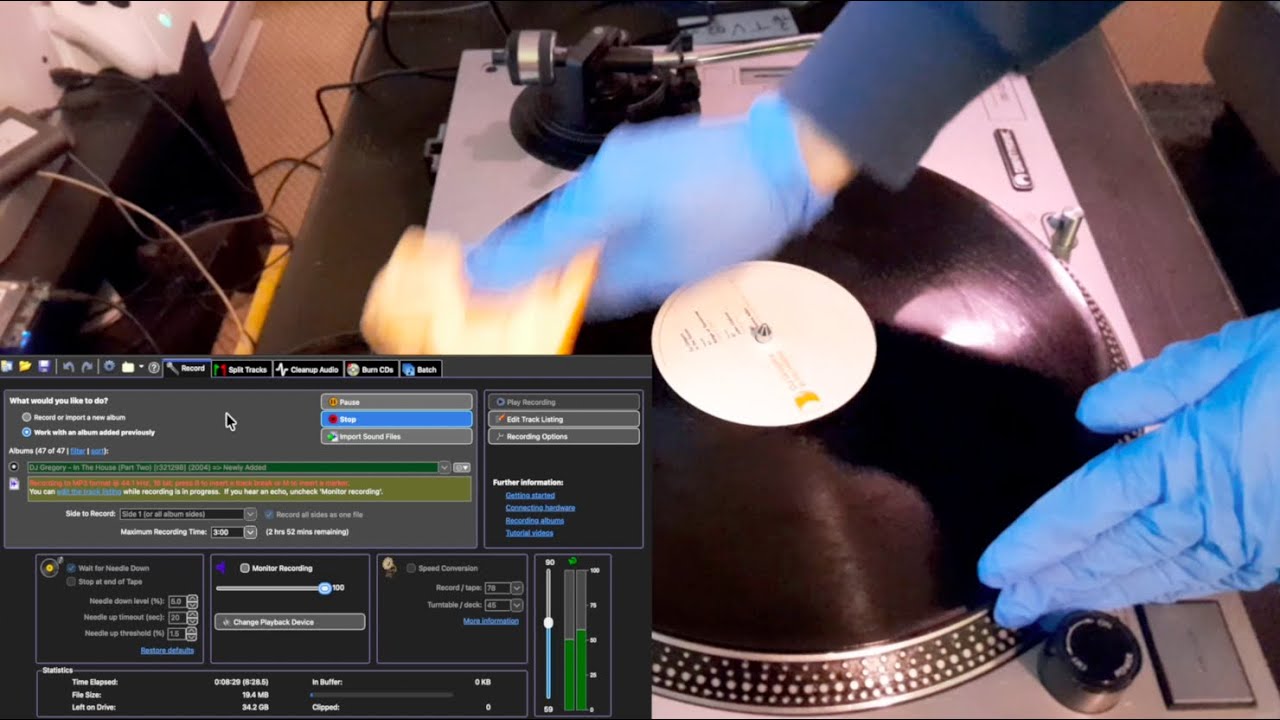Open Recording Options
The image size is (1280, 720).
(x=563, y=437)
